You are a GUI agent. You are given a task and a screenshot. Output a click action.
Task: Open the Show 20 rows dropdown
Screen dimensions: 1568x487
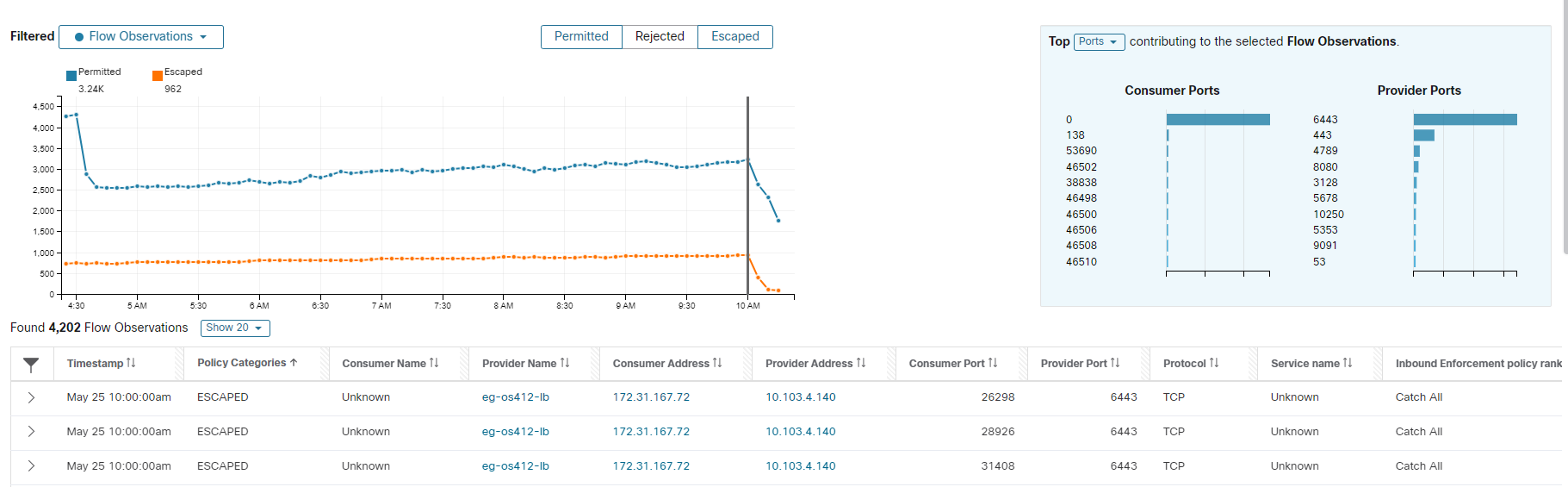(235, 328)
